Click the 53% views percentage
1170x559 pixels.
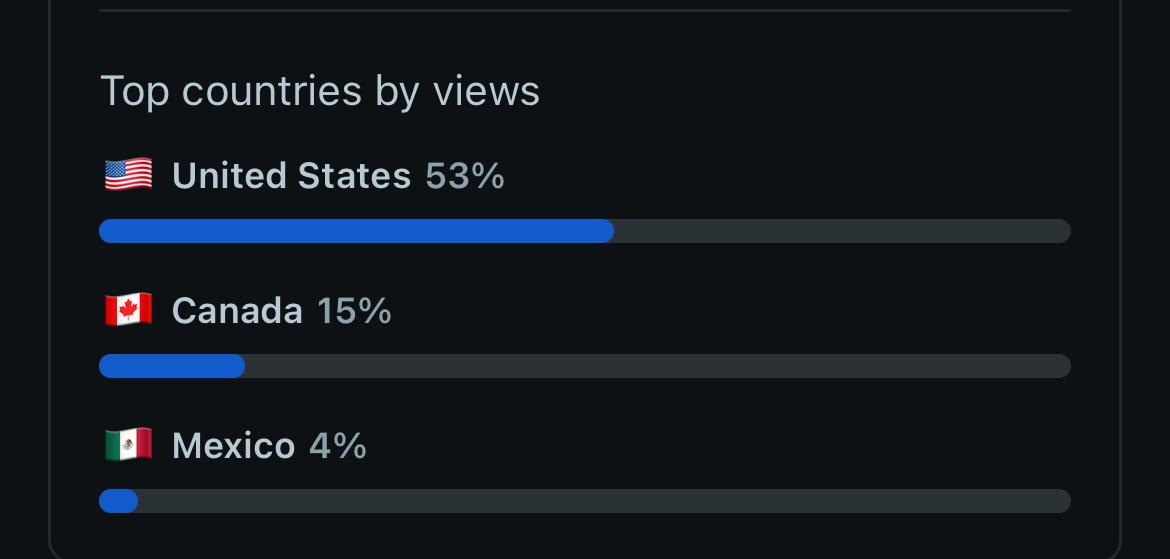point(465,176)
